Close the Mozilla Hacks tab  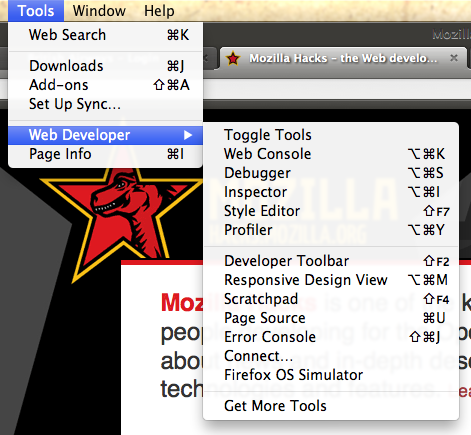(x=454, y=58)
